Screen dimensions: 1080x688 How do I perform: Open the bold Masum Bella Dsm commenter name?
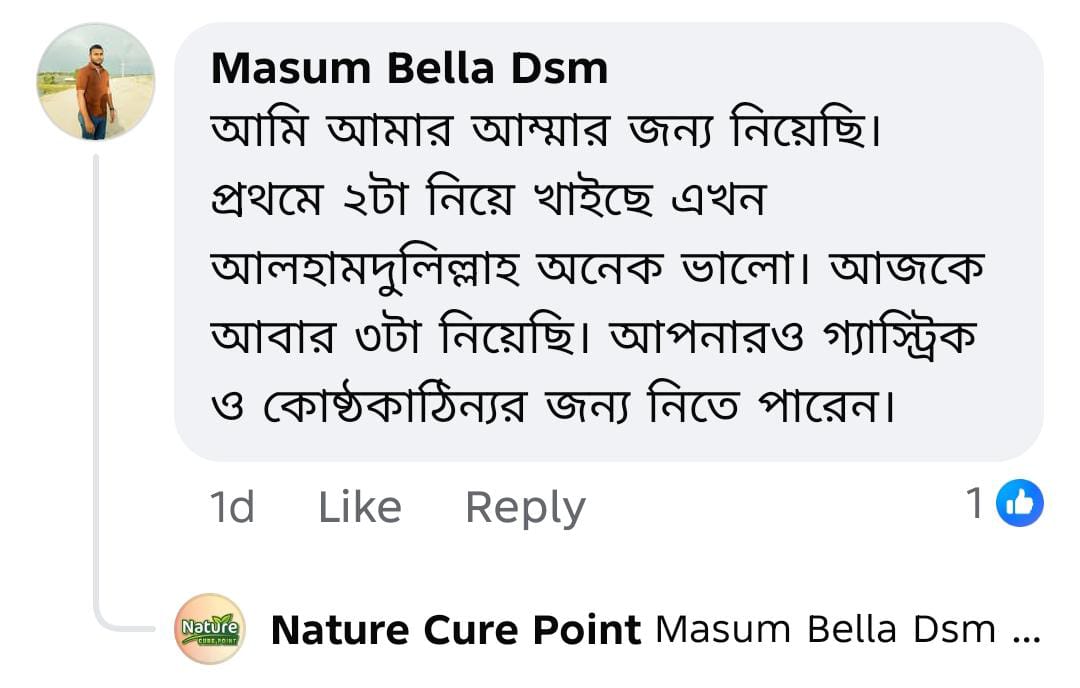pos(410,69)
